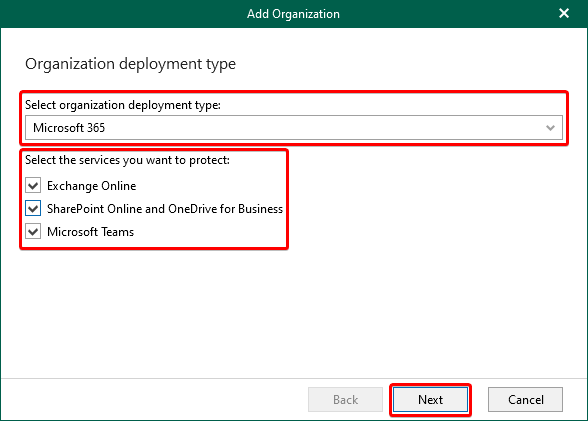This screenshot has width=588, height=421.
Task: Close the Add Organization dialog
Action: [x=564, y=13]
